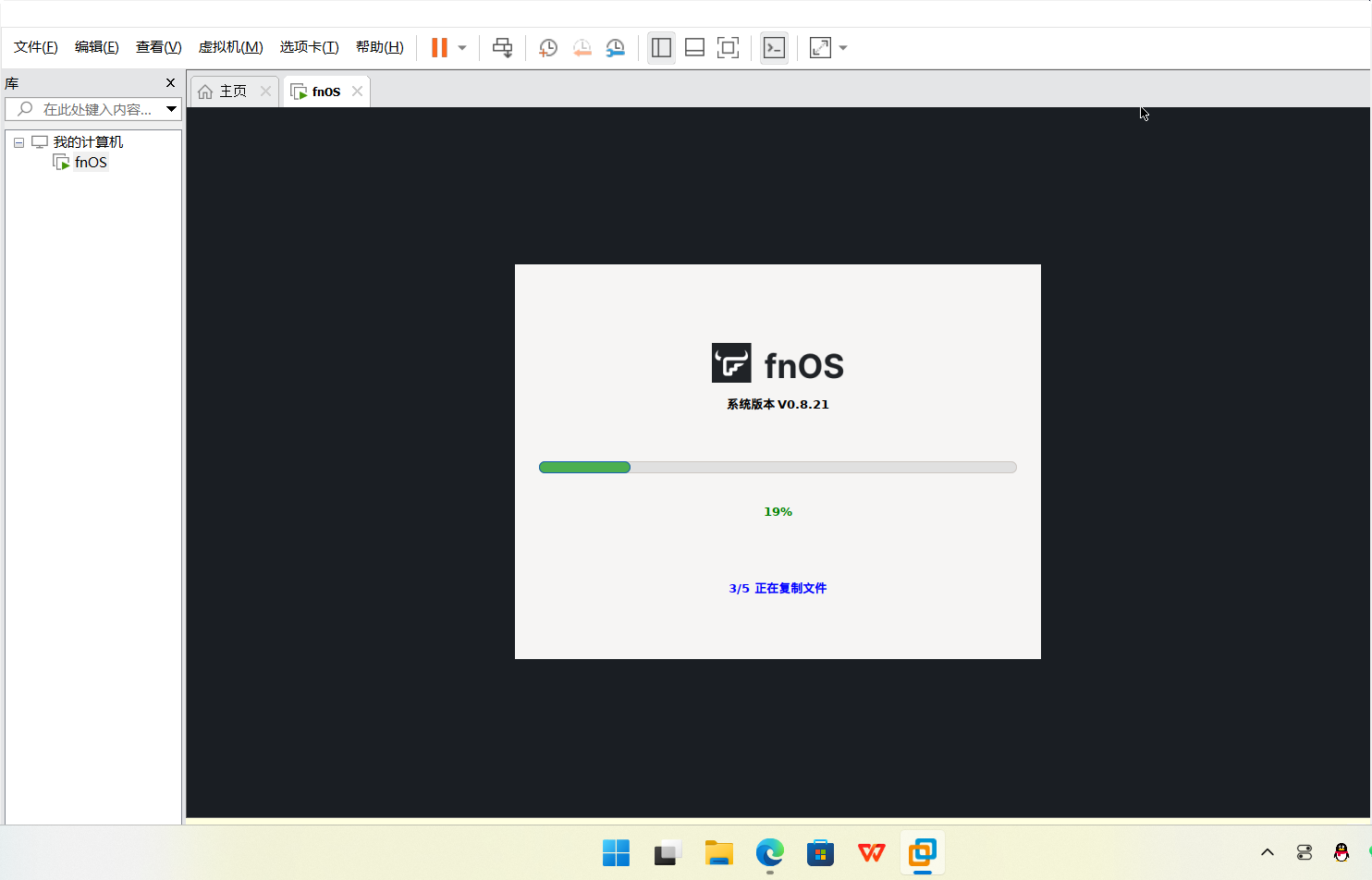Click VMware Workstation taskbar icon

tap(922, 852)
